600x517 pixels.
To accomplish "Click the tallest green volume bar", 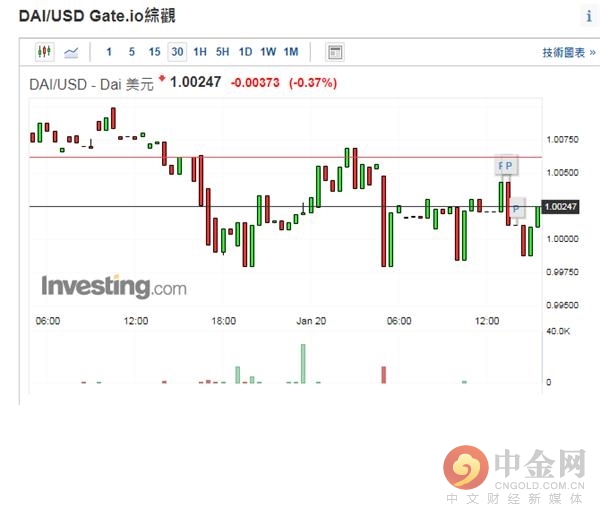I will [303, 364].
